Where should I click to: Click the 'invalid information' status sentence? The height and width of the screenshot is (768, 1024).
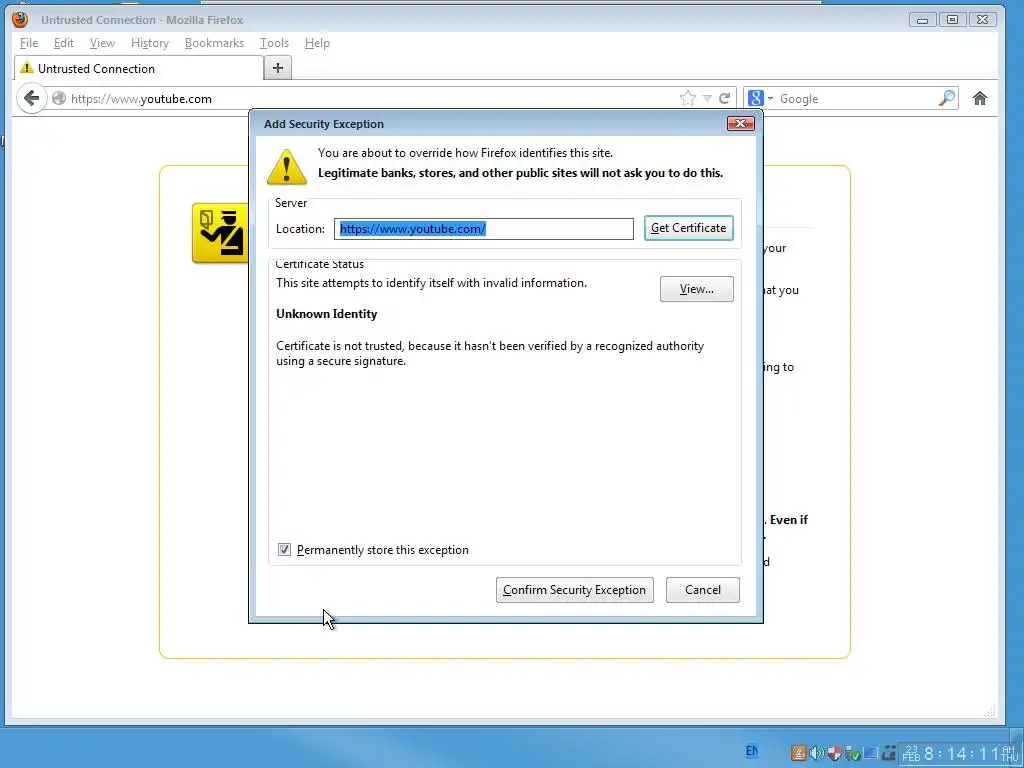point(431,283)
